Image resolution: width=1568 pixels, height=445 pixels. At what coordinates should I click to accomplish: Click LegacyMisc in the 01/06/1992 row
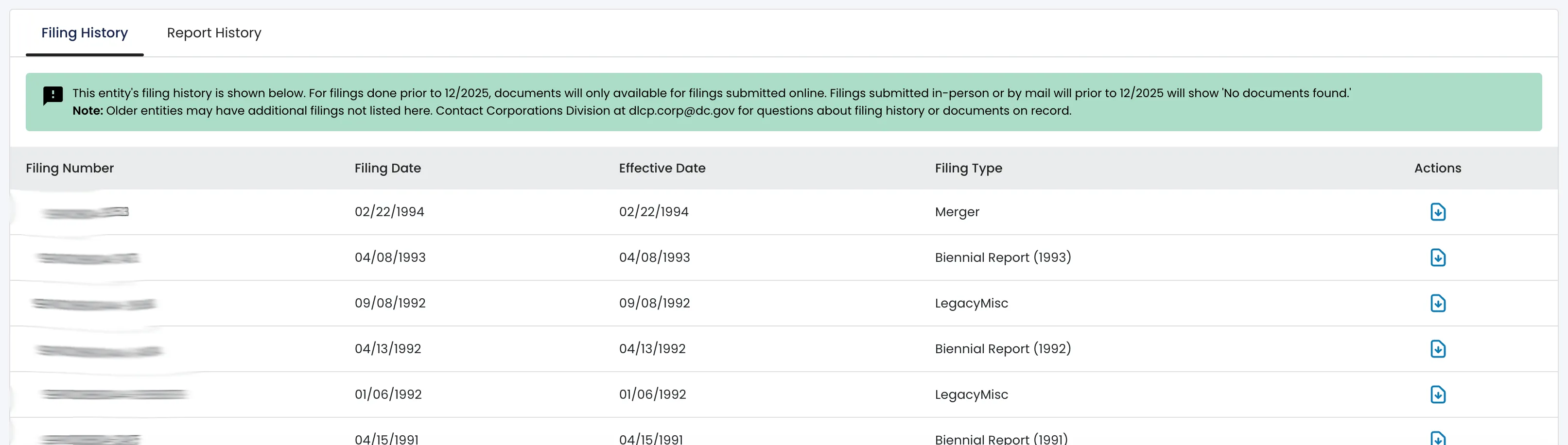point(972,394)
